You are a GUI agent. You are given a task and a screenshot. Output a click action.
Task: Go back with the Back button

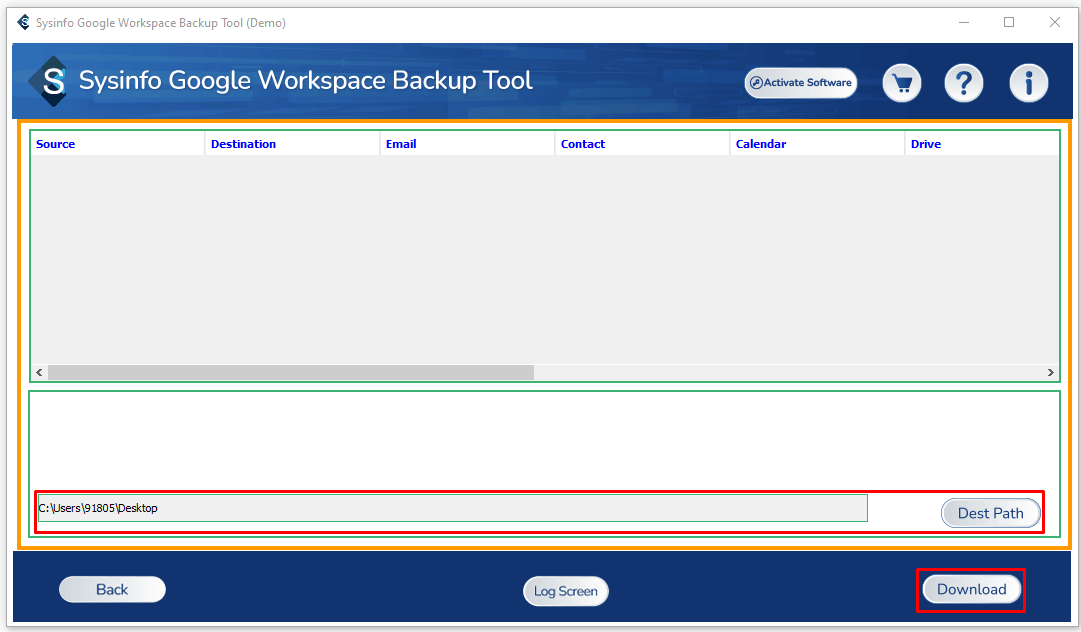tap(112, 589)
